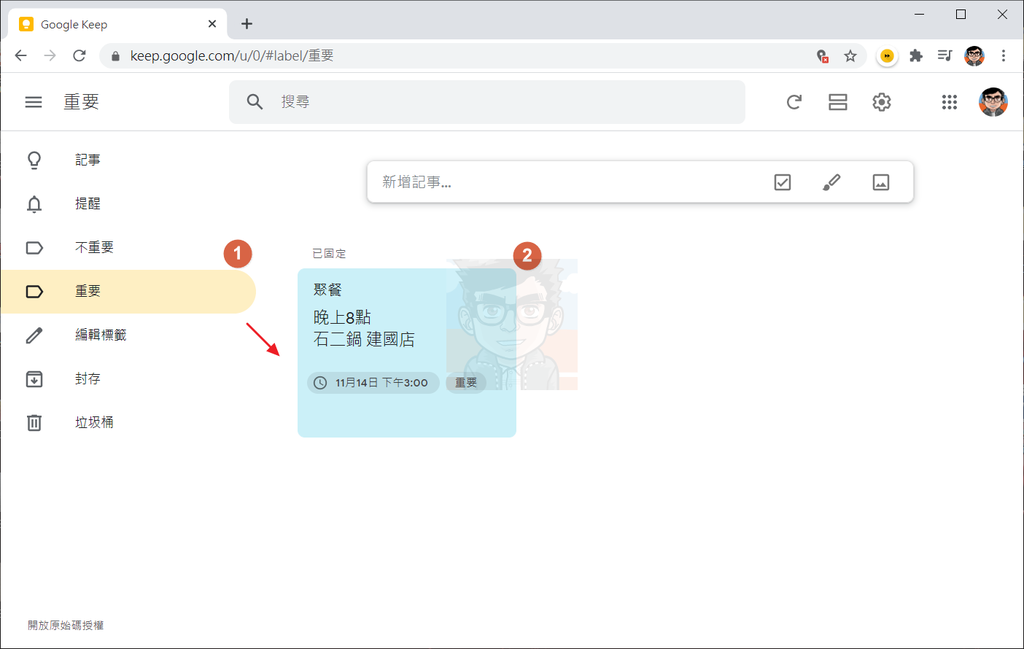Viewport: 1024px width, 649px height.
Task: Click the search magnifier icon
Action: pyautogui.click(x=255, y=102)
